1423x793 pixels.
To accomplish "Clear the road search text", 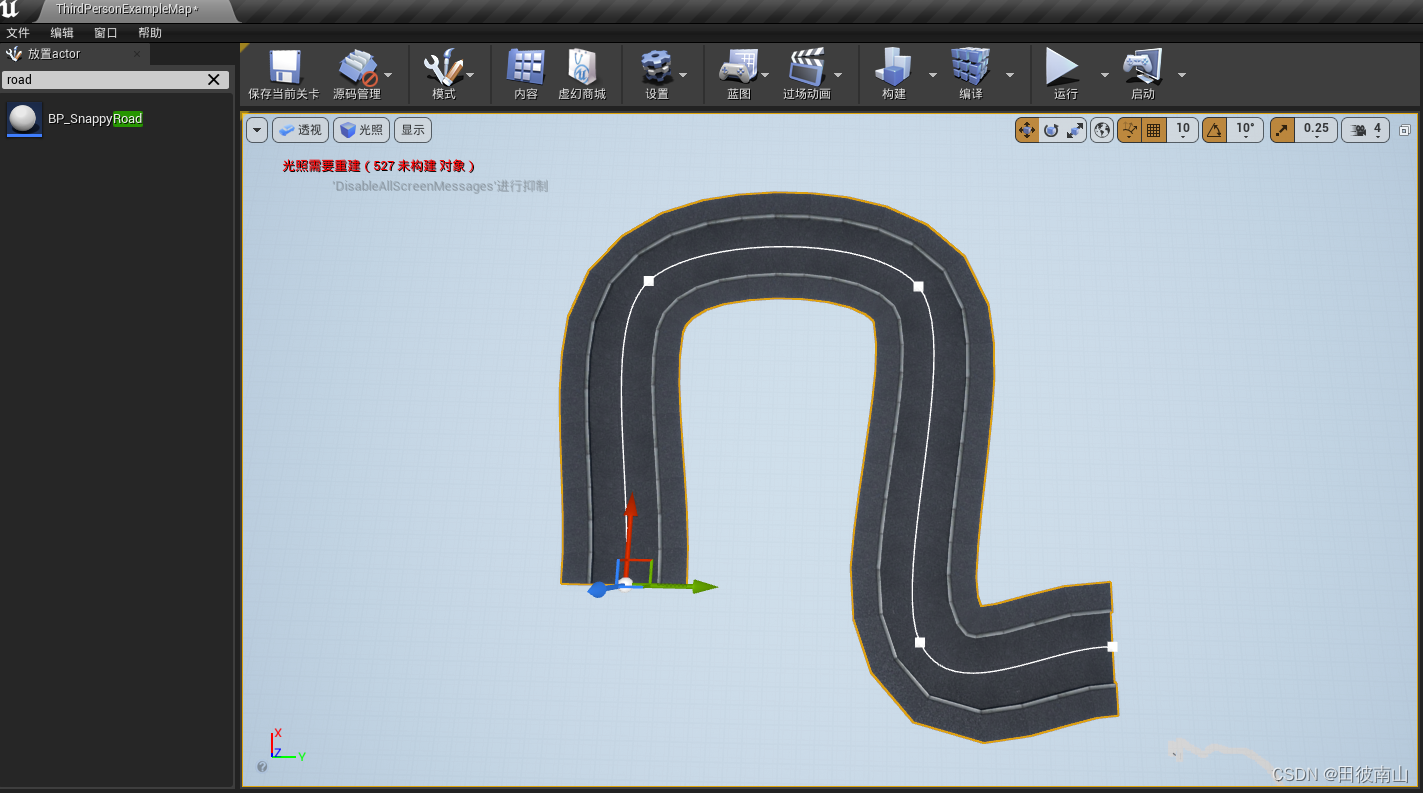I will pyautogui.click(x=213, y=80).
